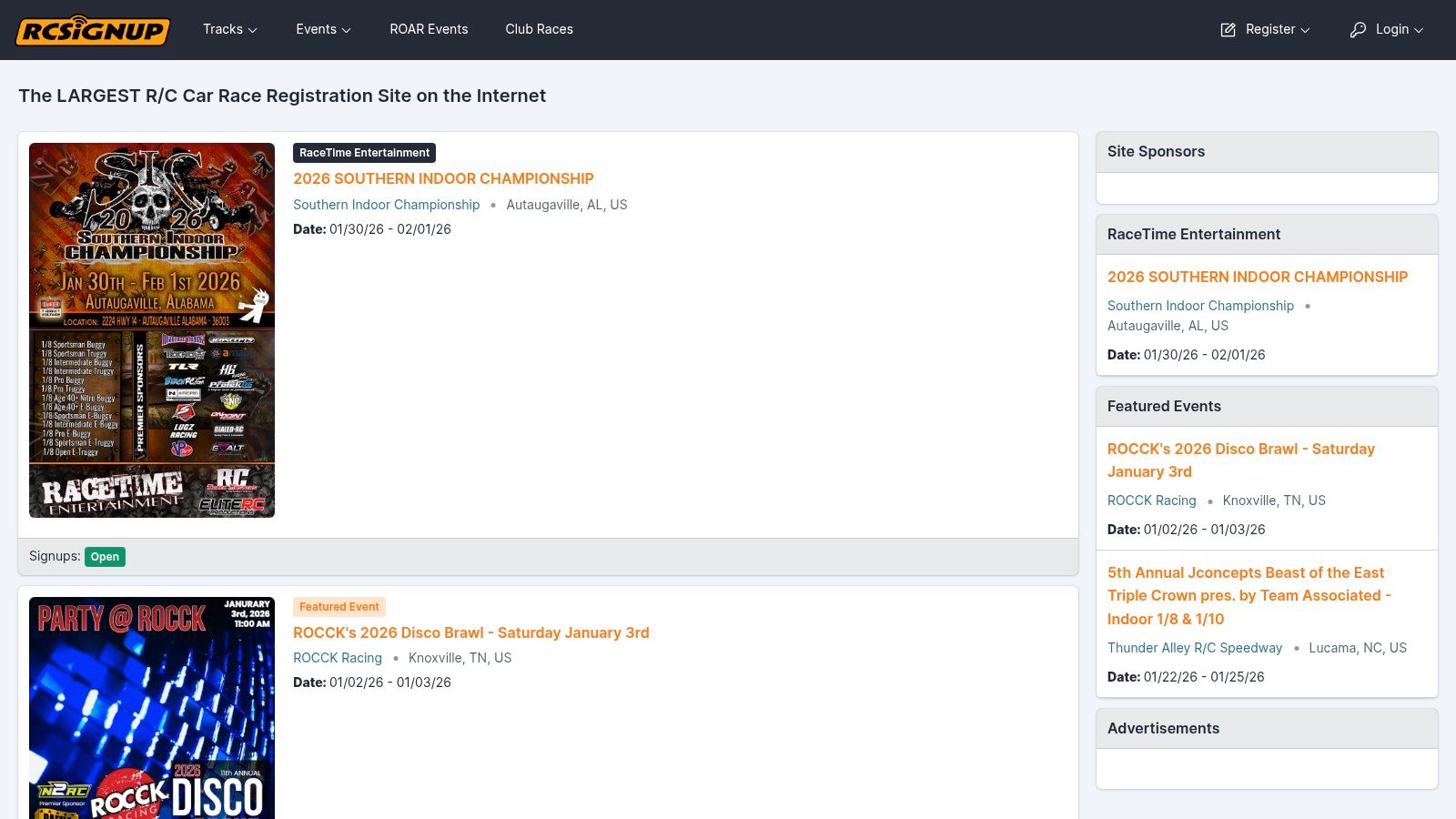Click the Register pencil icon
The width and height of the screenshot is (1456, 819).
(x=1228, y=30)
